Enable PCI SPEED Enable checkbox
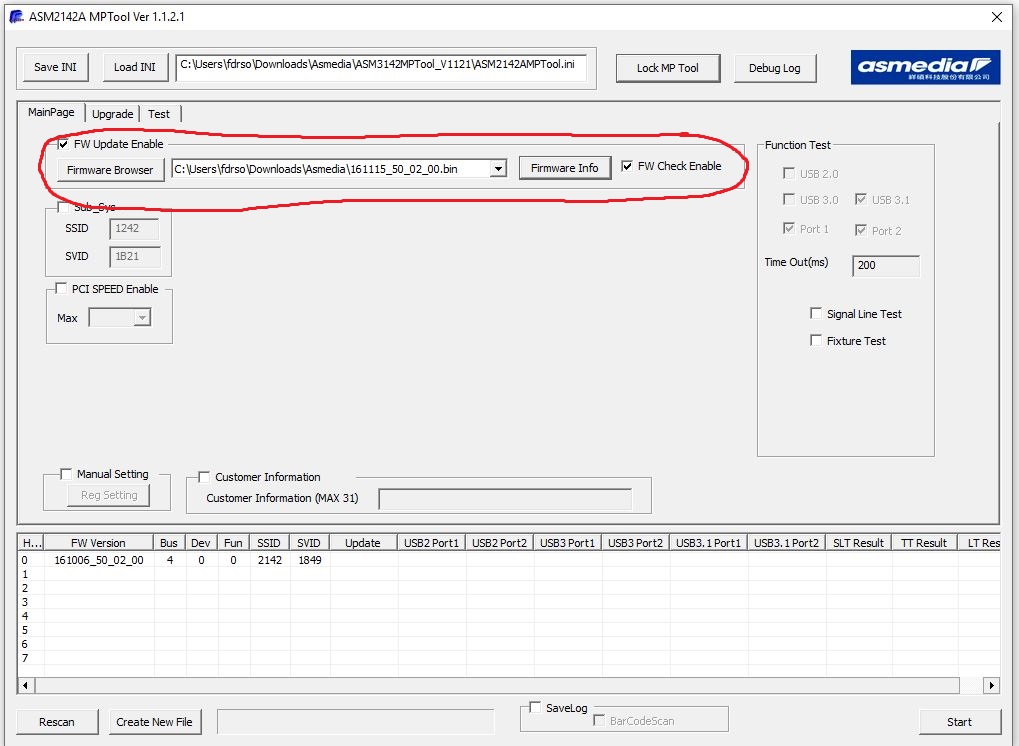 tap(61, 288)
